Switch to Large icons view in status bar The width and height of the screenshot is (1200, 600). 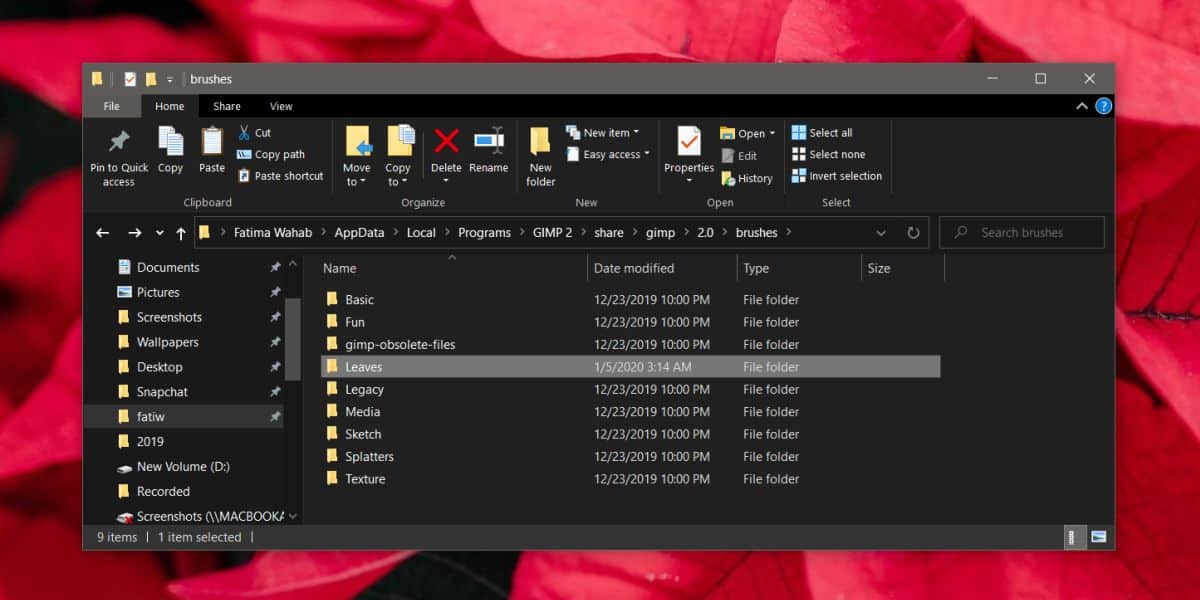(1098, 537)
